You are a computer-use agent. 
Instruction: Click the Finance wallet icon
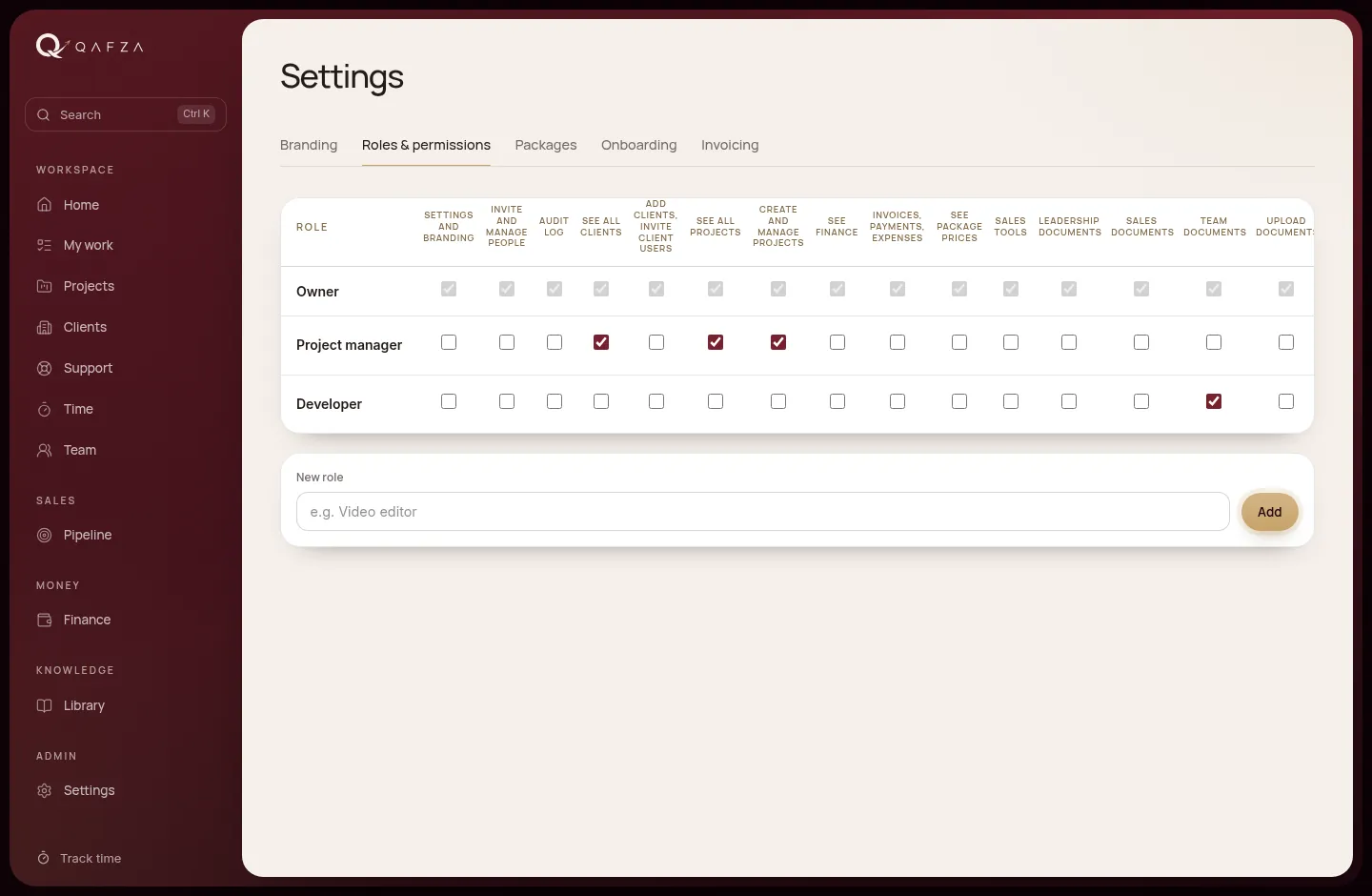pos(44,620)
